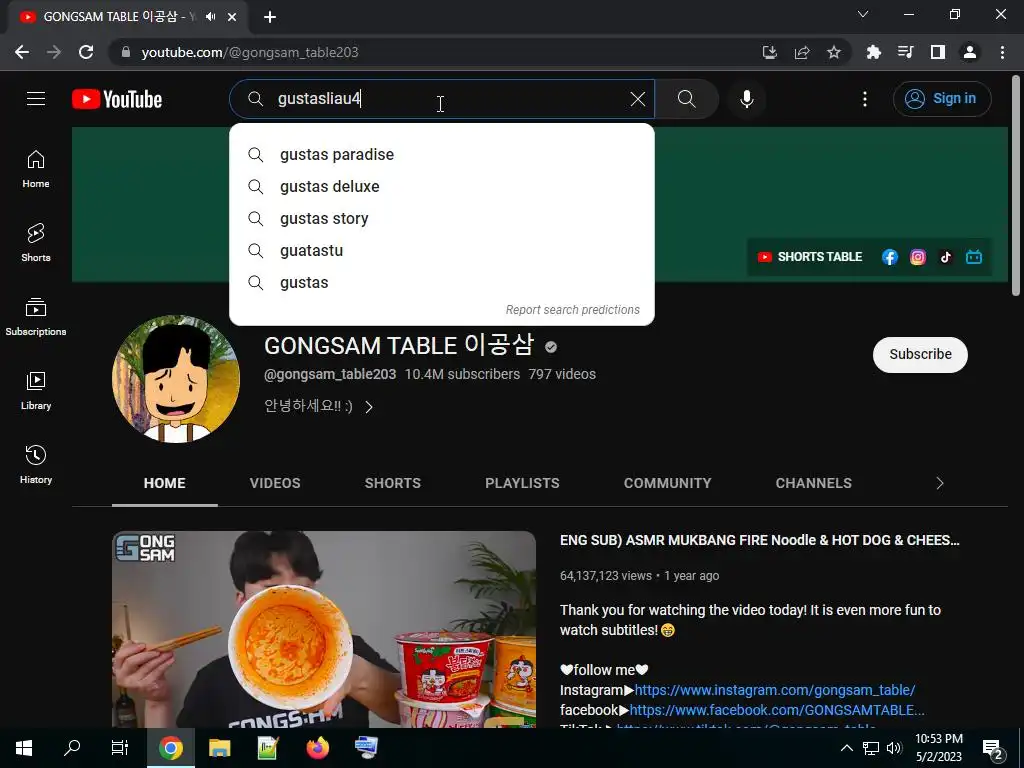
Task: Click Report search predictions link
Action: [x=572, y=310]
